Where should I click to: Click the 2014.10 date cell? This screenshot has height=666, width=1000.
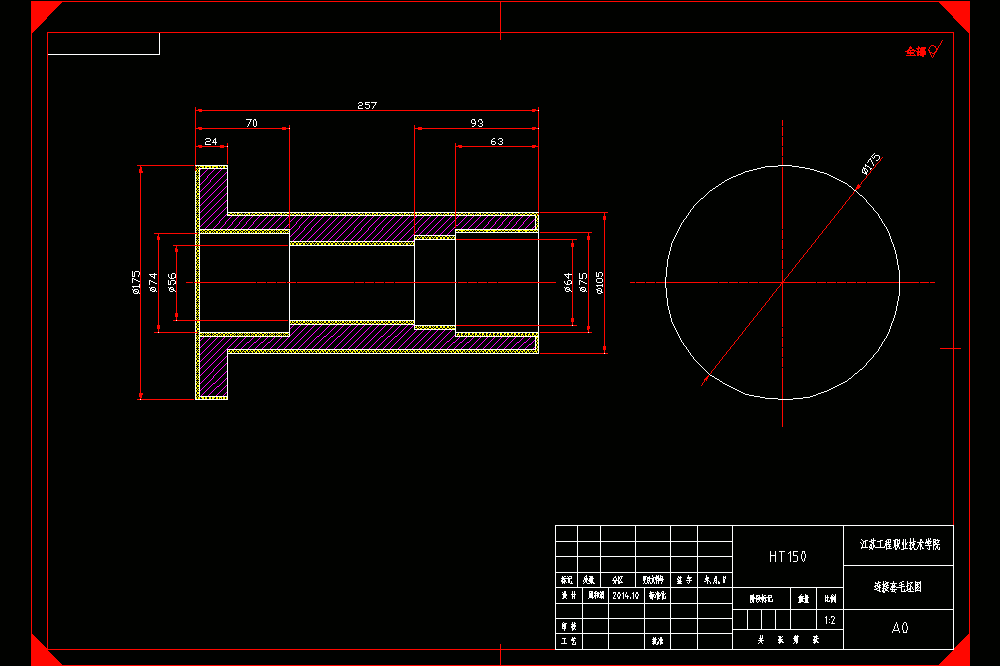pos(626,595)
